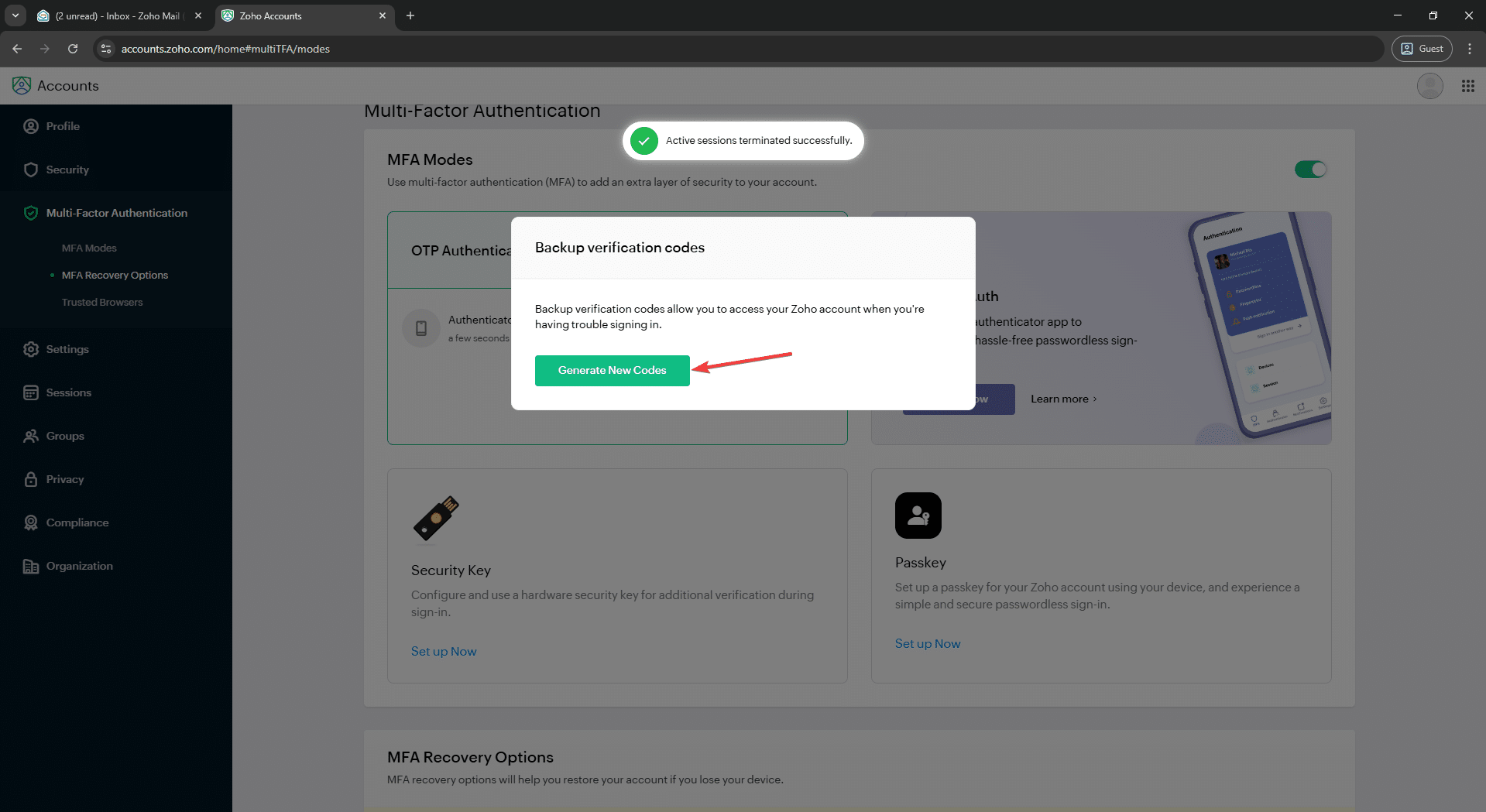This screenshot has height=812, width=1486.
Task: Open the Security shield icon
Action: tap(31, 170)
